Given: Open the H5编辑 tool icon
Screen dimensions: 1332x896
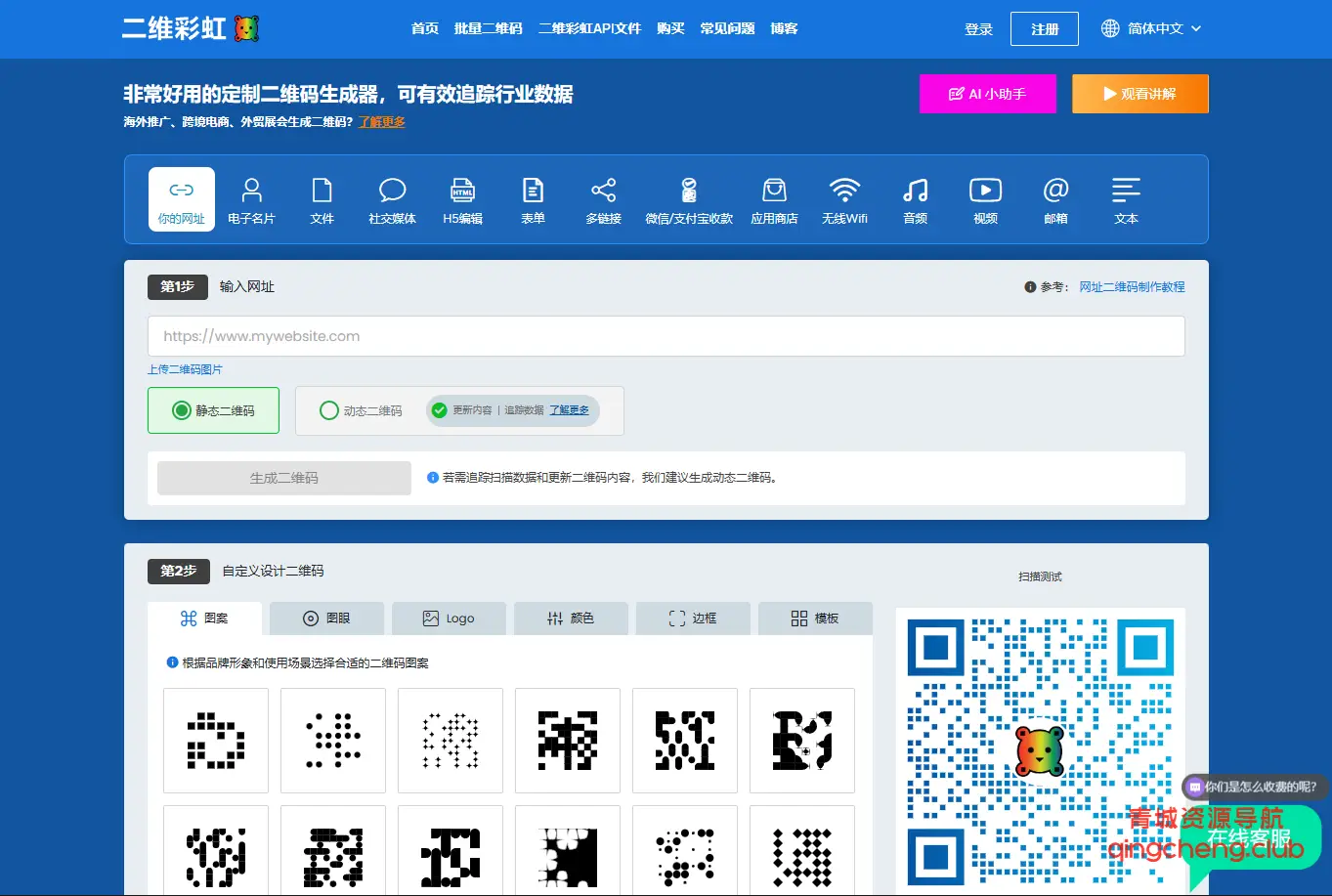Looking at the screenshot, I should point(462,198).
